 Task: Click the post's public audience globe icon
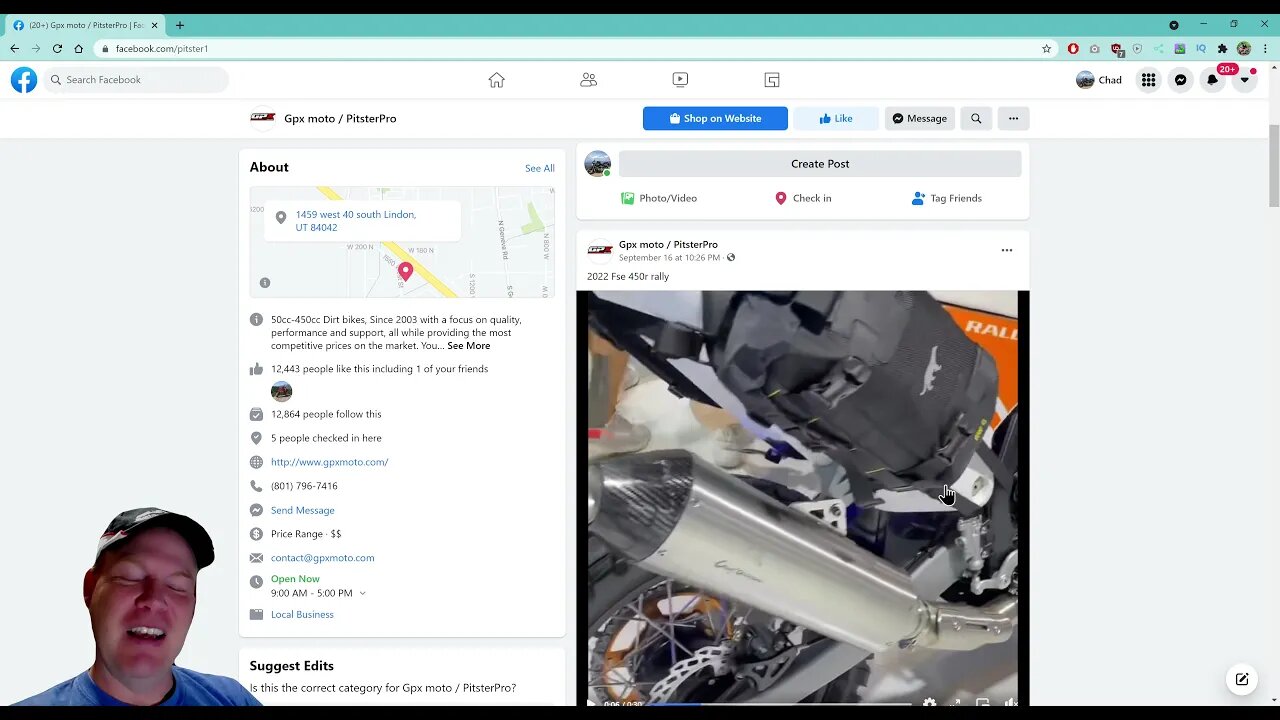[x=731, y=258]
